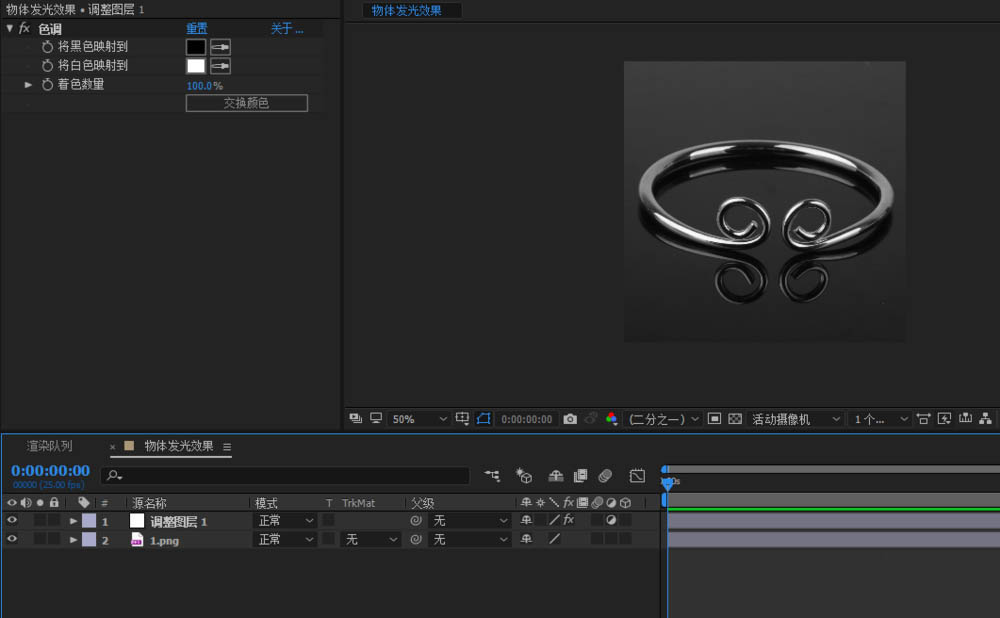Toggle the transparency grid icon in viewer

[735, 419]
